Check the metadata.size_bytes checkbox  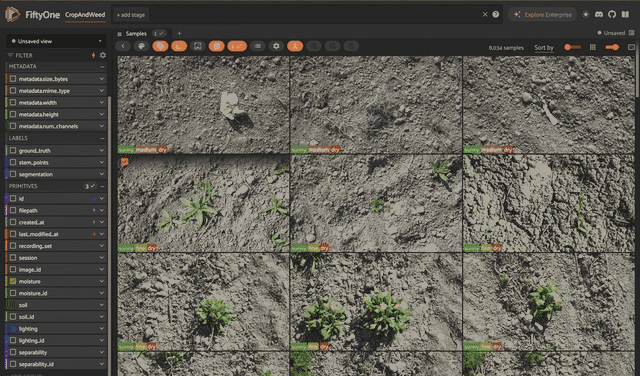click(x=13, y=79)
